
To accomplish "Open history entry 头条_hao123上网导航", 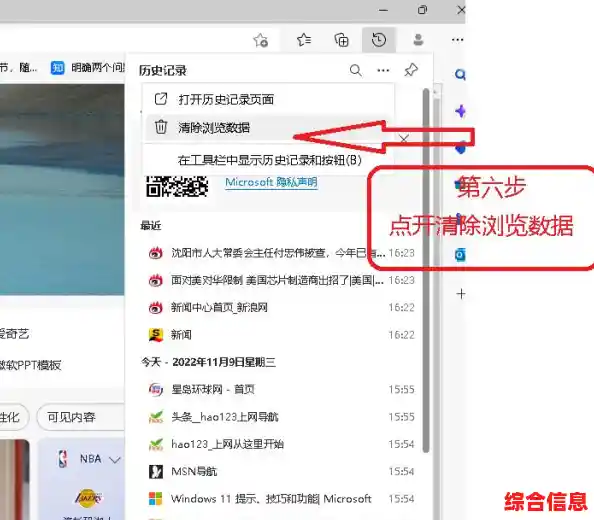I will click(x=281, y=417).
